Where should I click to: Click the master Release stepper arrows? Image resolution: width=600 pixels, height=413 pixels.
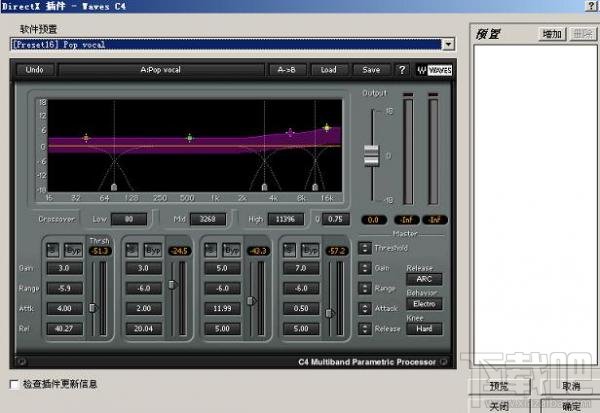366,328
